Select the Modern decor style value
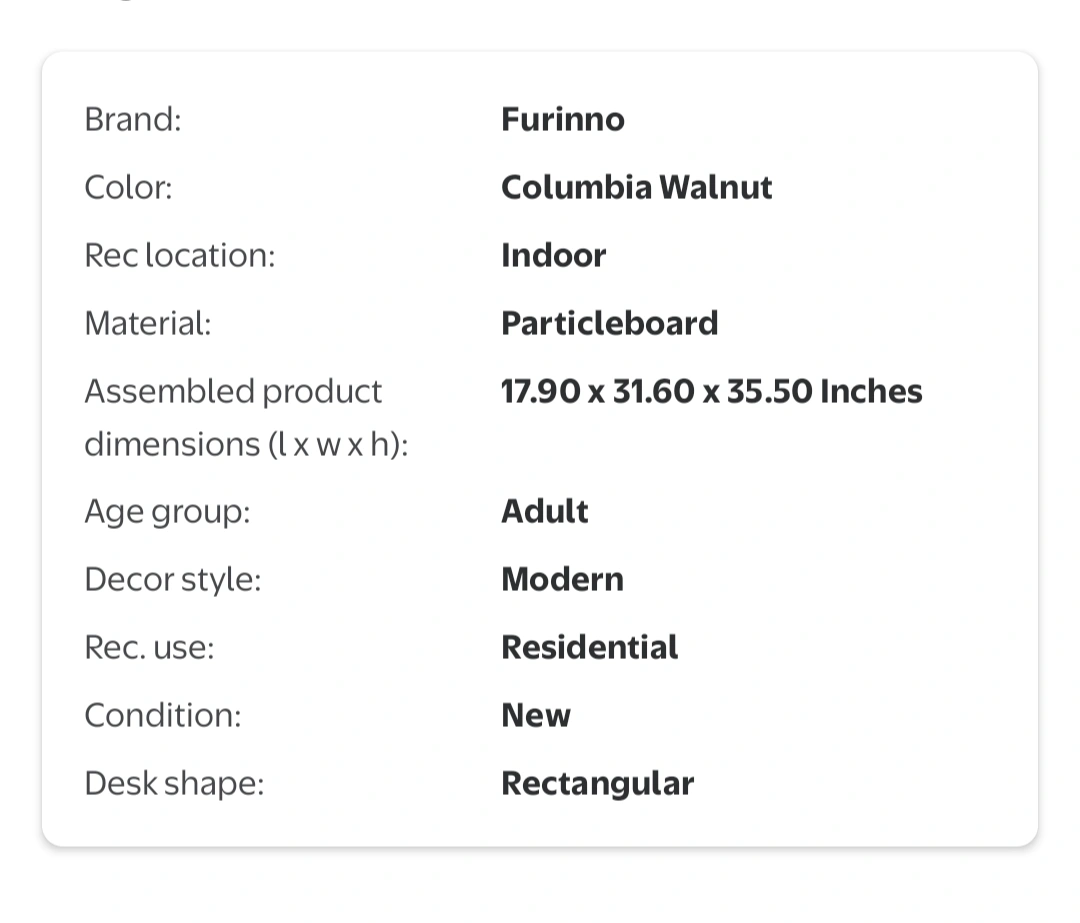Screen dimensions: 1080x923 563,579
